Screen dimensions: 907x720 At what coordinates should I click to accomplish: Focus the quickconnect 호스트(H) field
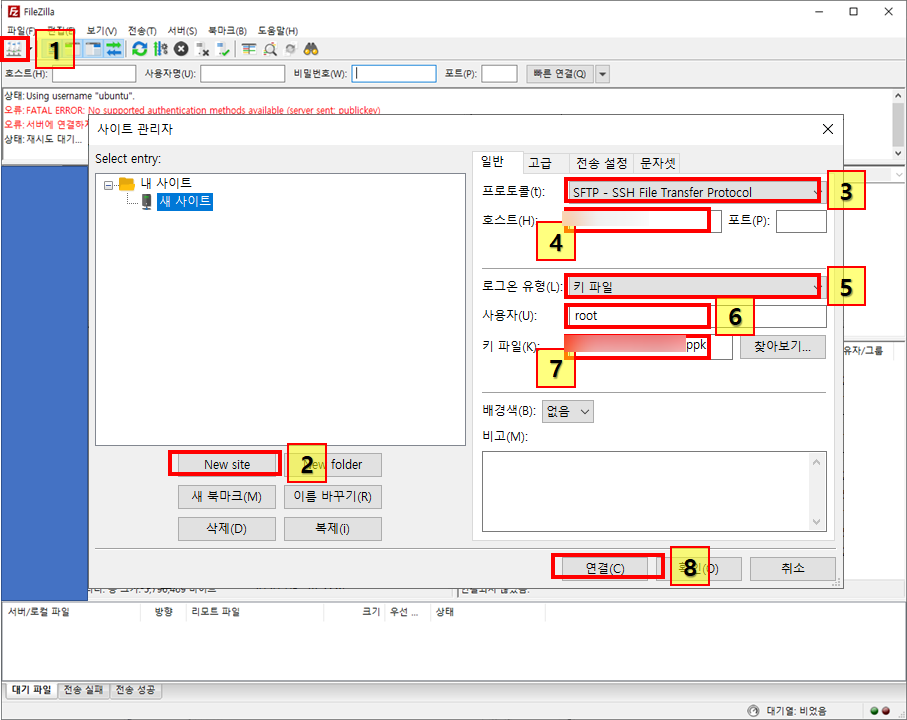(94, 74)
